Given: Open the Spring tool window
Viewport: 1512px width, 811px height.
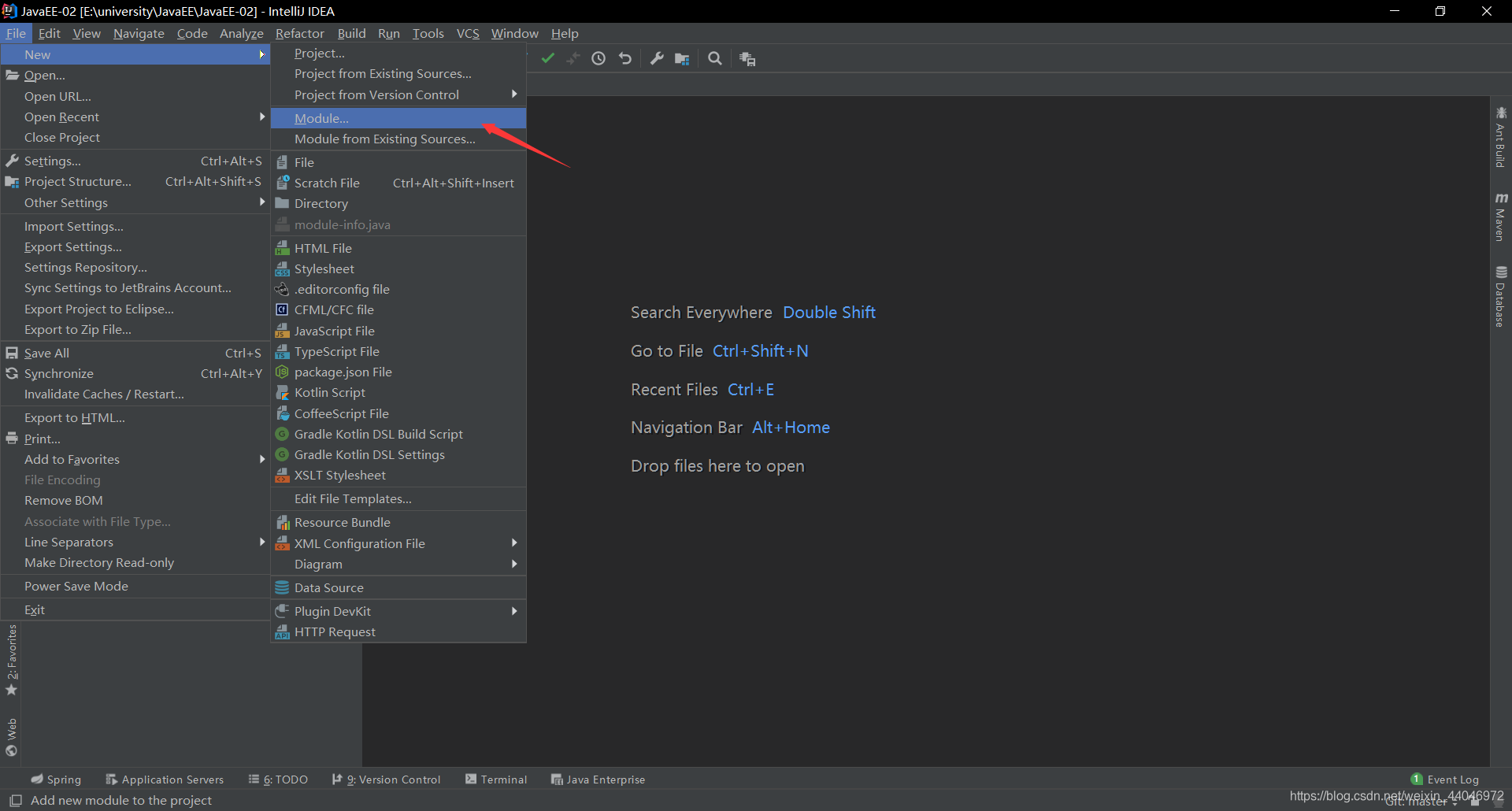Looking at the screenshot, I should (x=56, y=780).
